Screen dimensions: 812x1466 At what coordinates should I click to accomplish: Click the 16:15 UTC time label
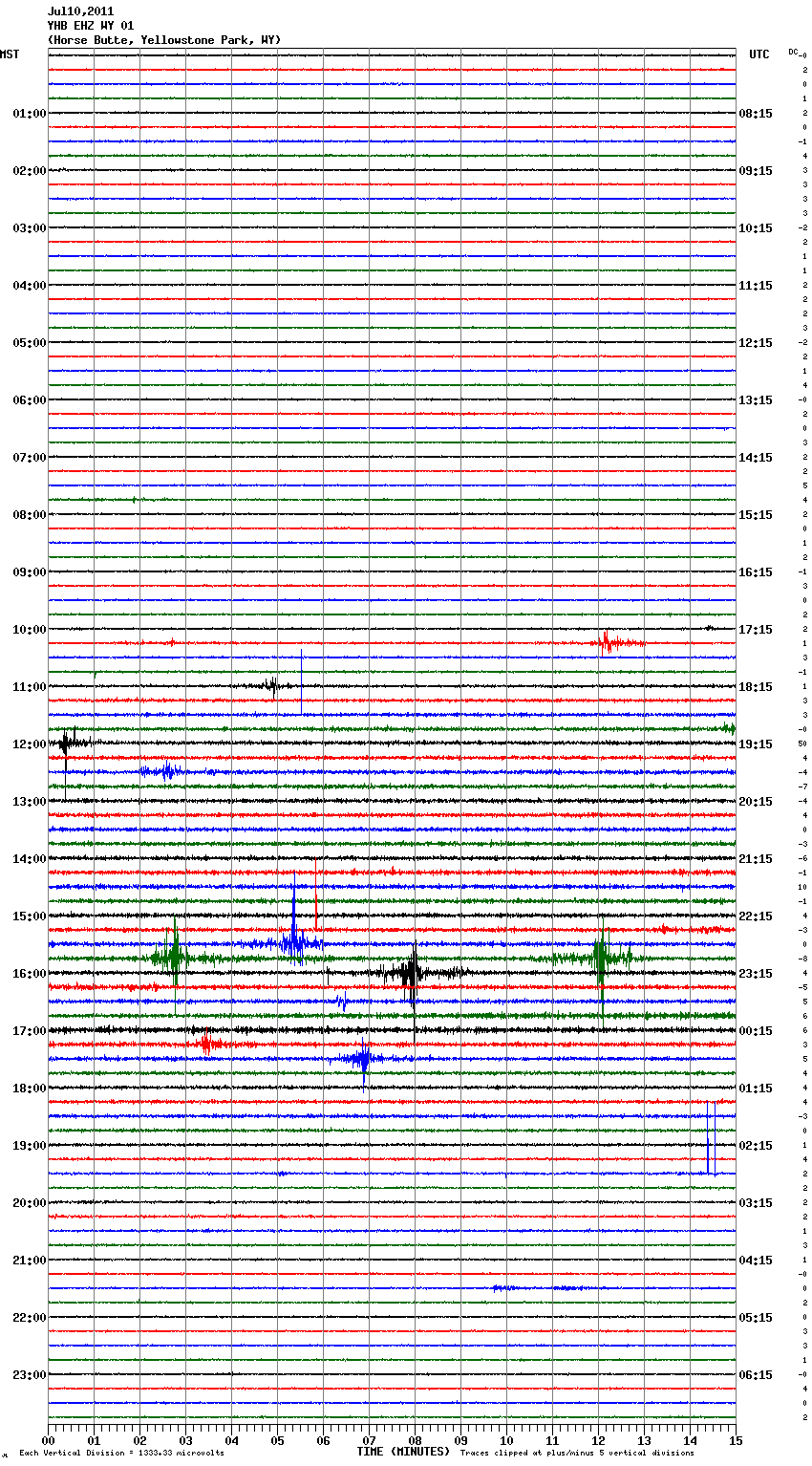[756, 572]
